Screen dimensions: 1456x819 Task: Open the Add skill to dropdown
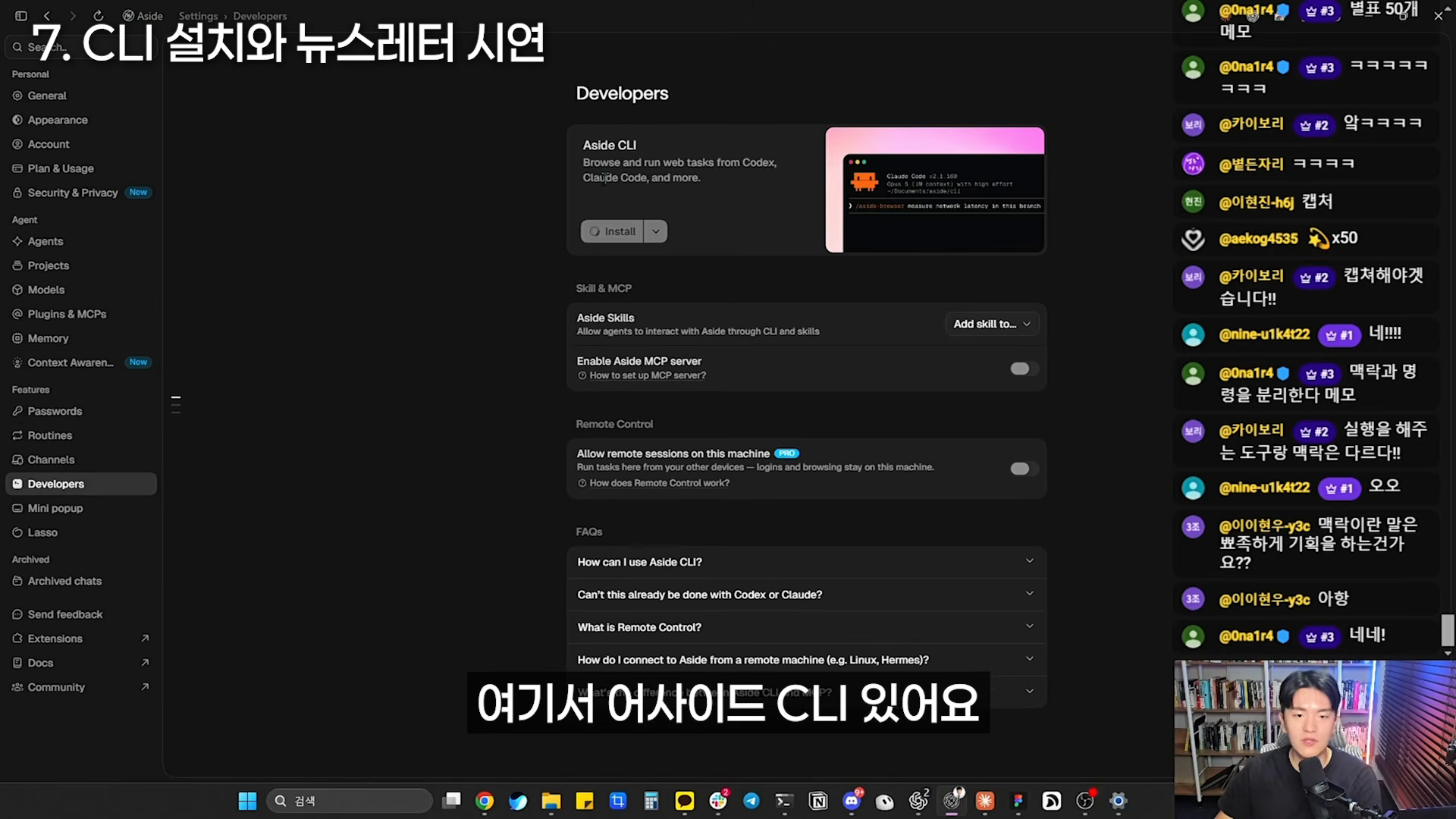point(992,324)
